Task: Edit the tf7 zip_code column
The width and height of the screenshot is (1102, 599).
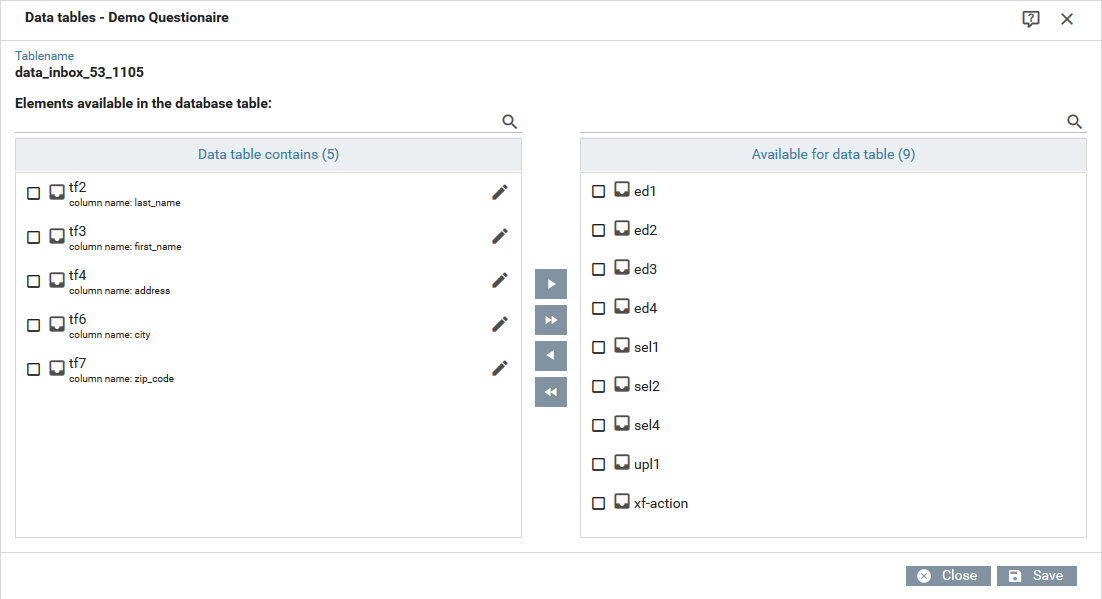Action: point(500,369)
